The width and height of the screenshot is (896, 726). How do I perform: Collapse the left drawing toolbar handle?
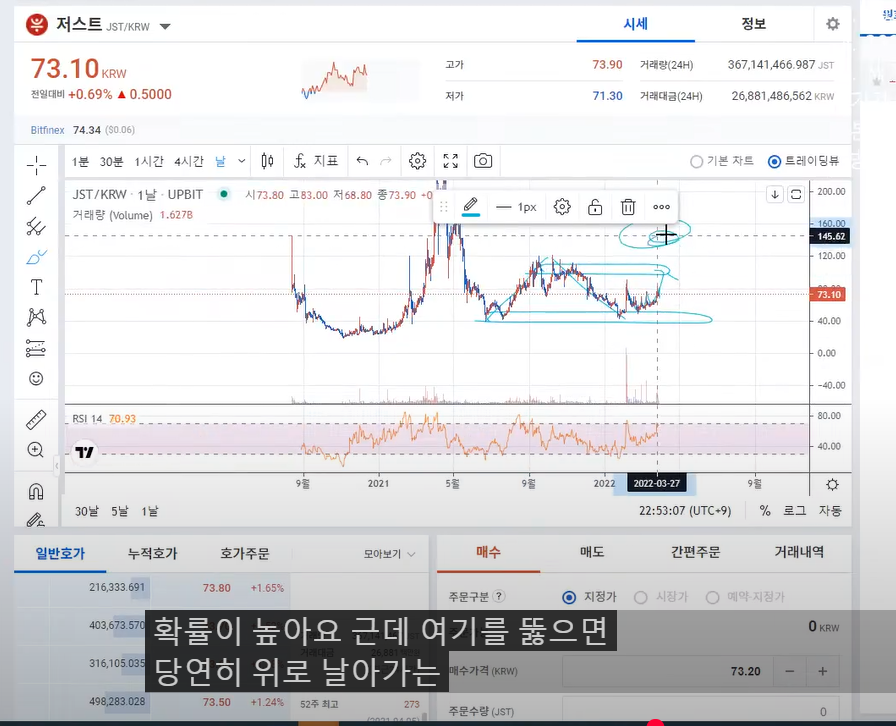[57, 465]
